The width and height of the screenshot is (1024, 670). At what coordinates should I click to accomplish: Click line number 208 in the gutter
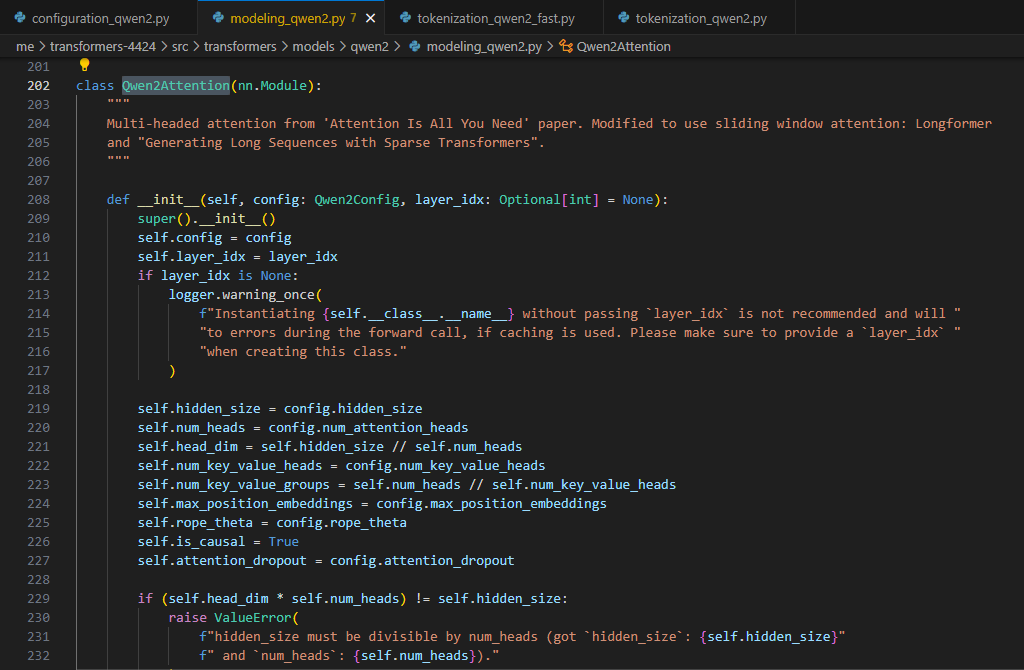(38, 200)
